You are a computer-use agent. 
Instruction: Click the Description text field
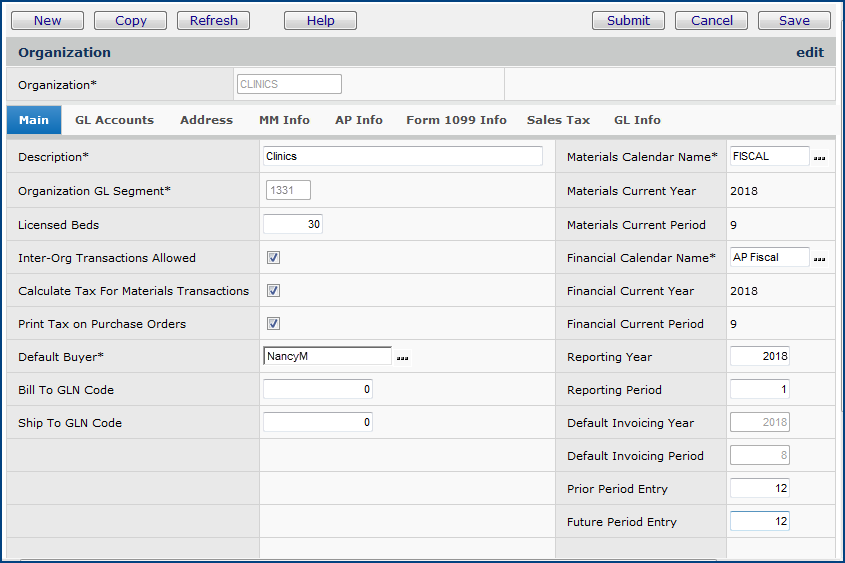click(x=402, y=156)
